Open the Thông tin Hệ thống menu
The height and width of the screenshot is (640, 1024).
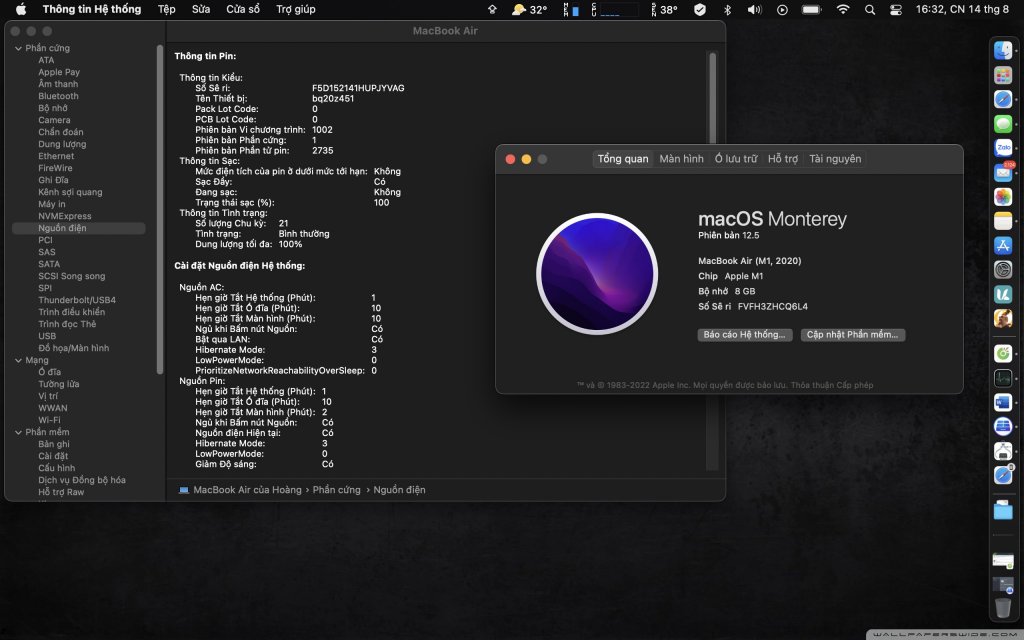(91, 9)
